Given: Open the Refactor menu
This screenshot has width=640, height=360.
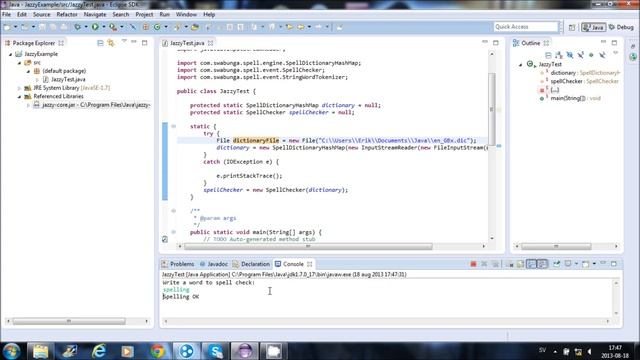Looking at the screenshot, I should point(67,14).
